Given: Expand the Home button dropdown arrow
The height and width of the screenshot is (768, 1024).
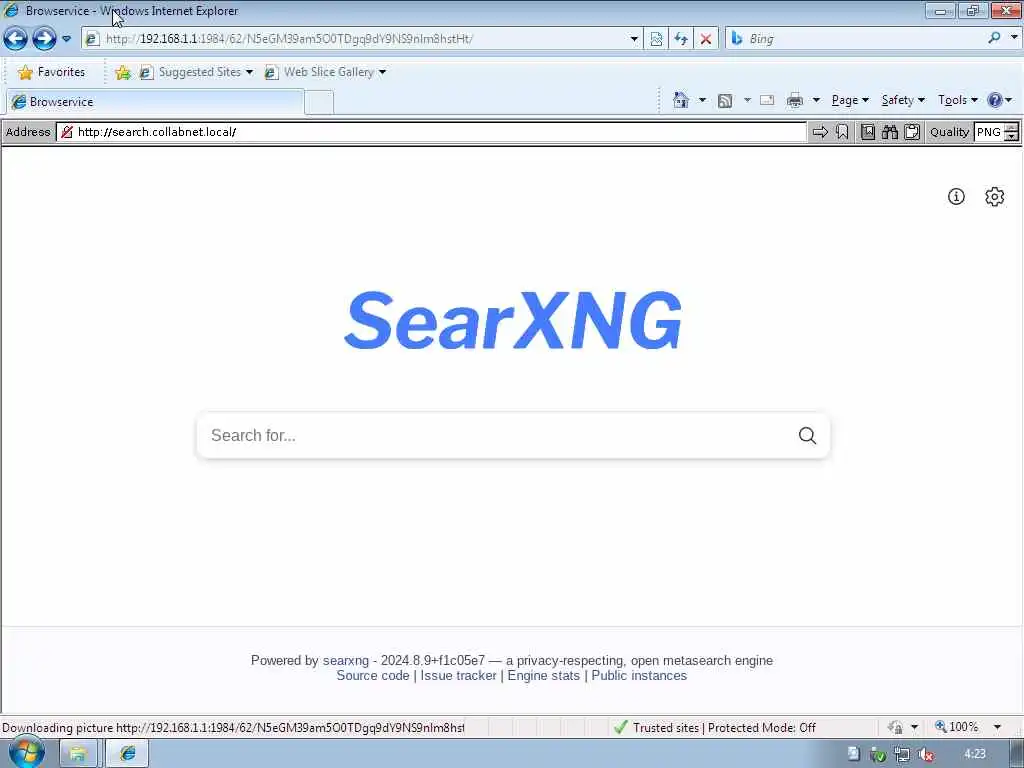Looking at the screenshot, I should (702, 100).
